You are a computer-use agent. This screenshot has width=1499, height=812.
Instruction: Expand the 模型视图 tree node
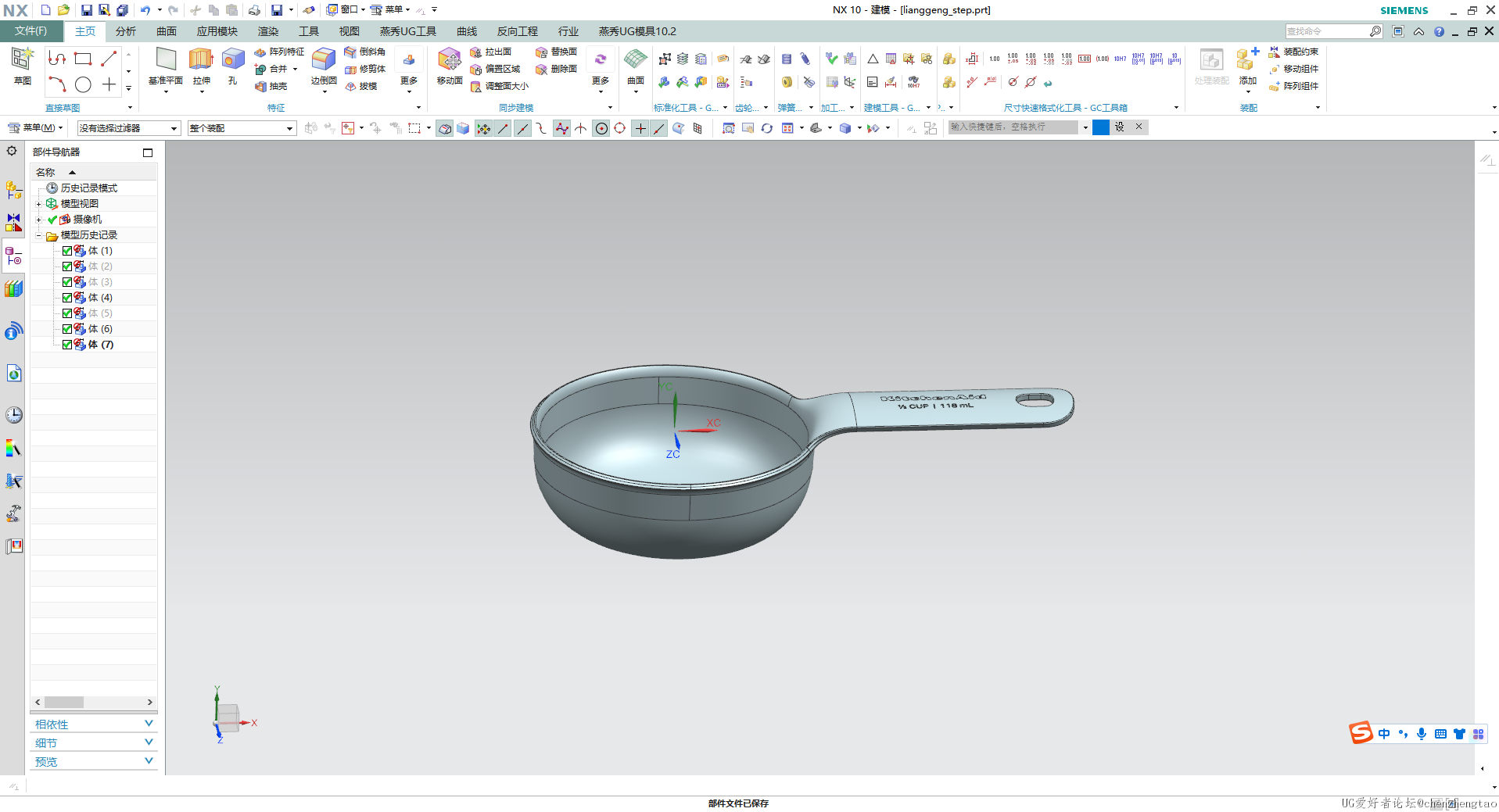click(38, 204)
